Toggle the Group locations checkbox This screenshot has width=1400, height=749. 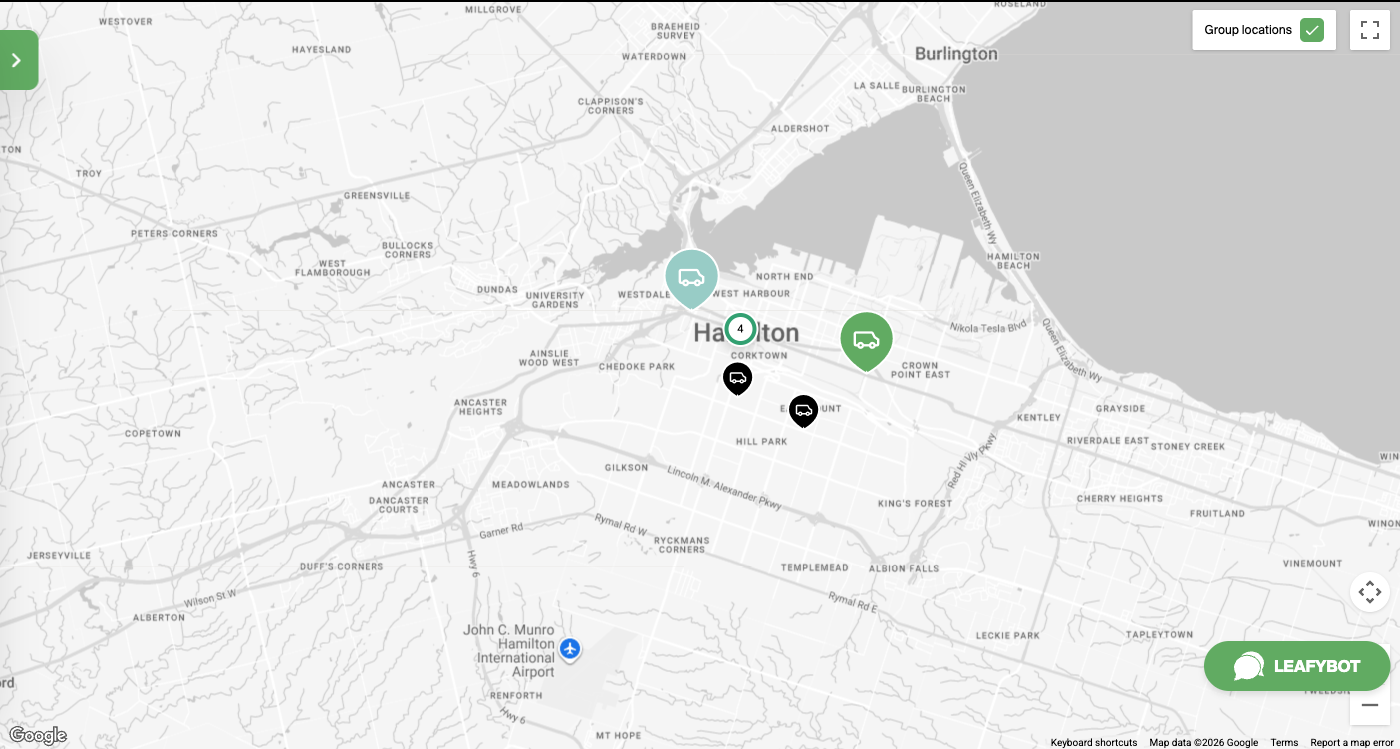tap(1312, 30)
